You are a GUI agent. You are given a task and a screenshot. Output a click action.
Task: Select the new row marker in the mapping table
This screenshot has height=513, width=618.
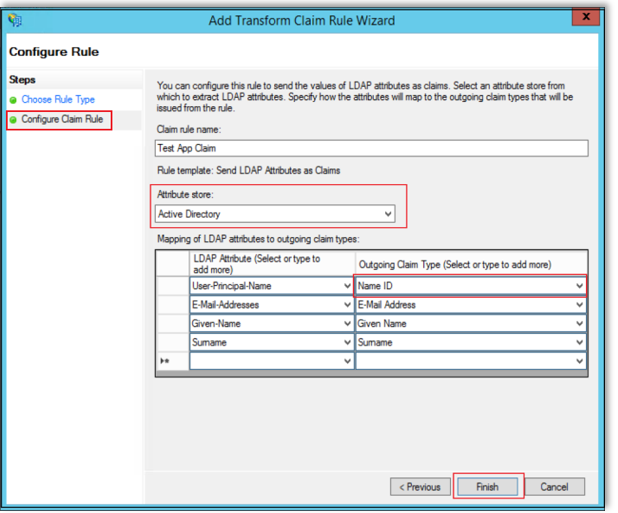pyautogui.click(x=173, y=361)
